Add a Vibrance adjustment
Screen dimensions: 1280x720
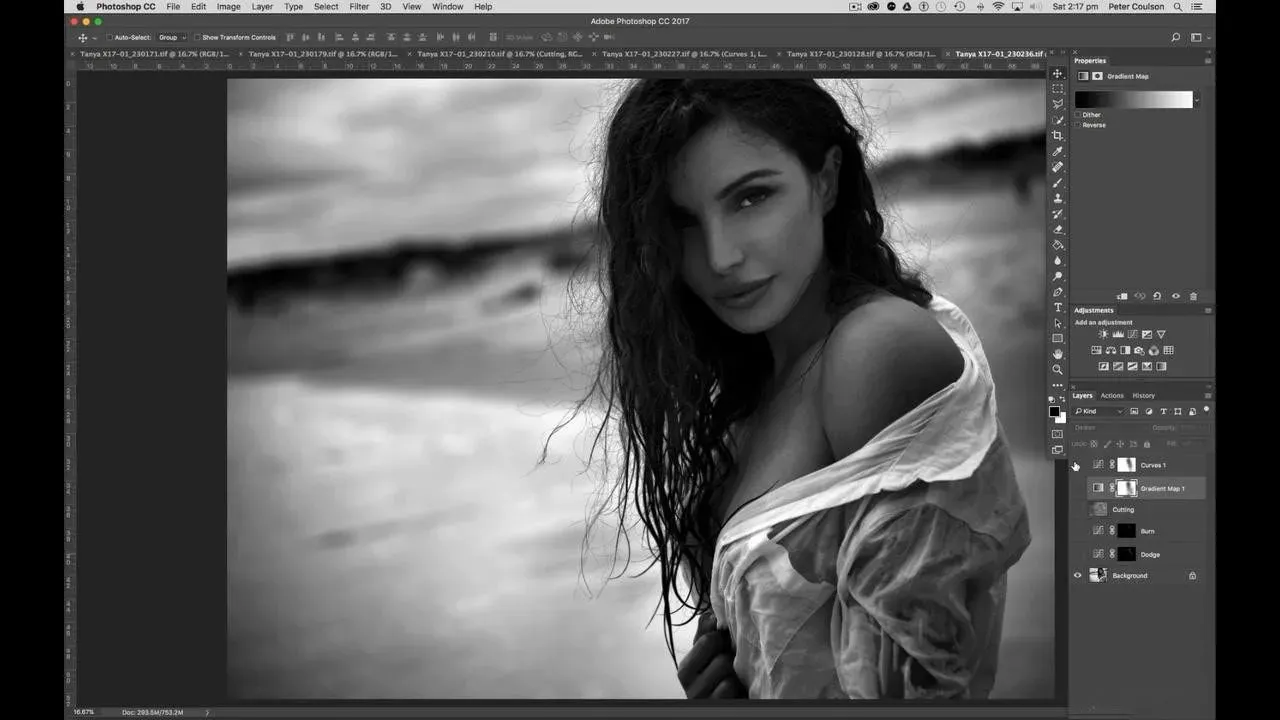point(1161,335)
